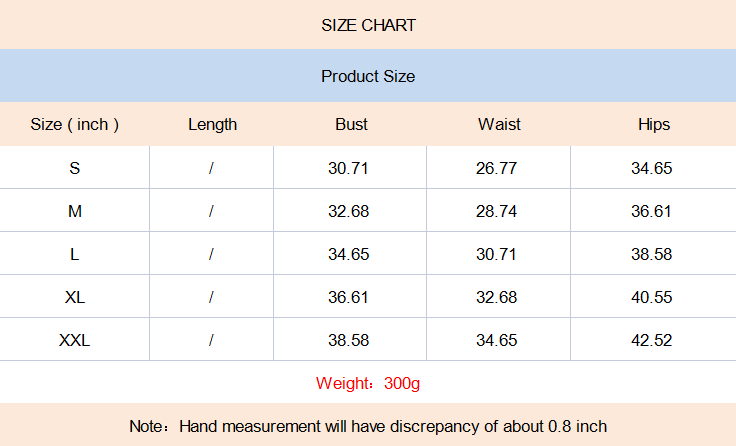Click the Length column header

click(212, 125)
